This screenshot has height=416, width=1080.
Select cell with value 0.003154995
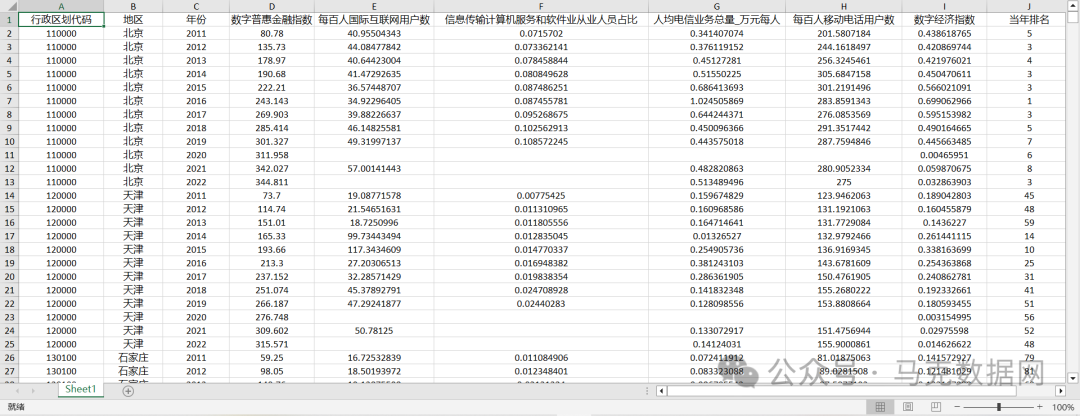tap(944, 317)
